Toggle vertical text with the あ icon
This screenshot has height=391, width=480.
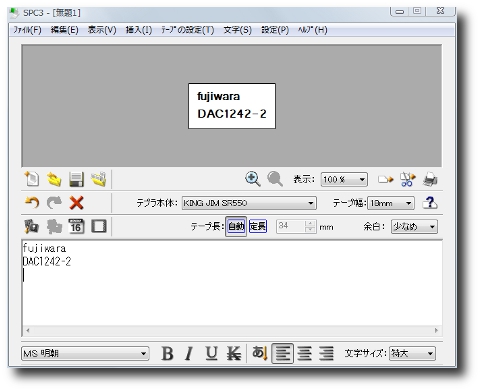(260, 353)
